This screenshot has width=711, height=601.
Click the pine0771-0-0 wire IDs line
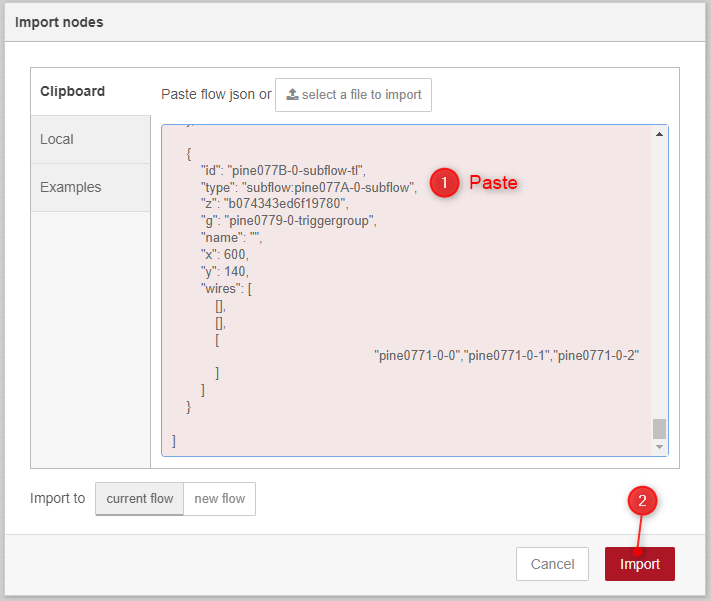[506, 355]
